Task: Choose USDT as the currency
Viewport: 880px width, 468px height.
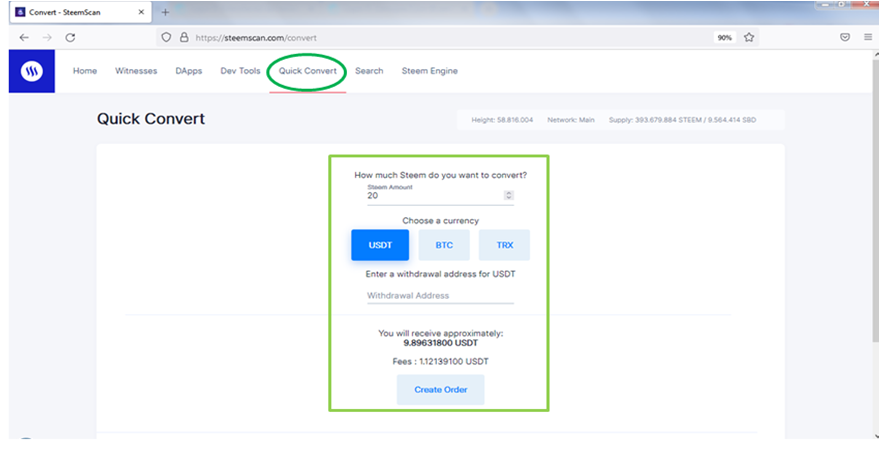Action: (380, 245)
